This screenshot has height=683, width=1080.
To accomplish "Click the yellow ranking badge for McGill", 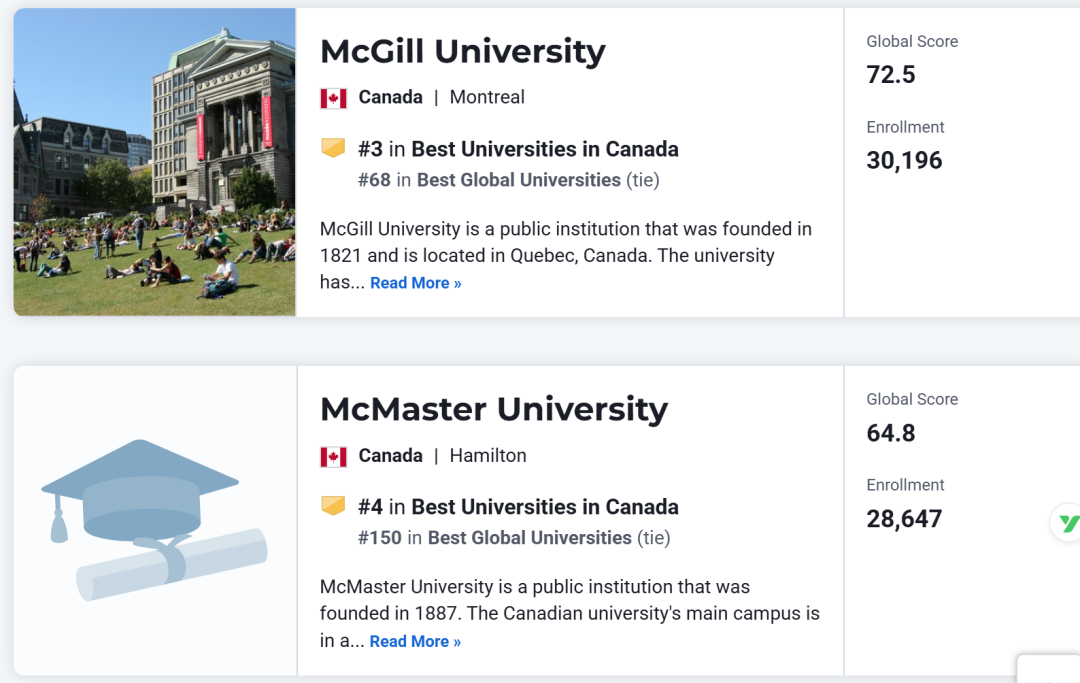I will pyautogui.click(x=333, y=148).
